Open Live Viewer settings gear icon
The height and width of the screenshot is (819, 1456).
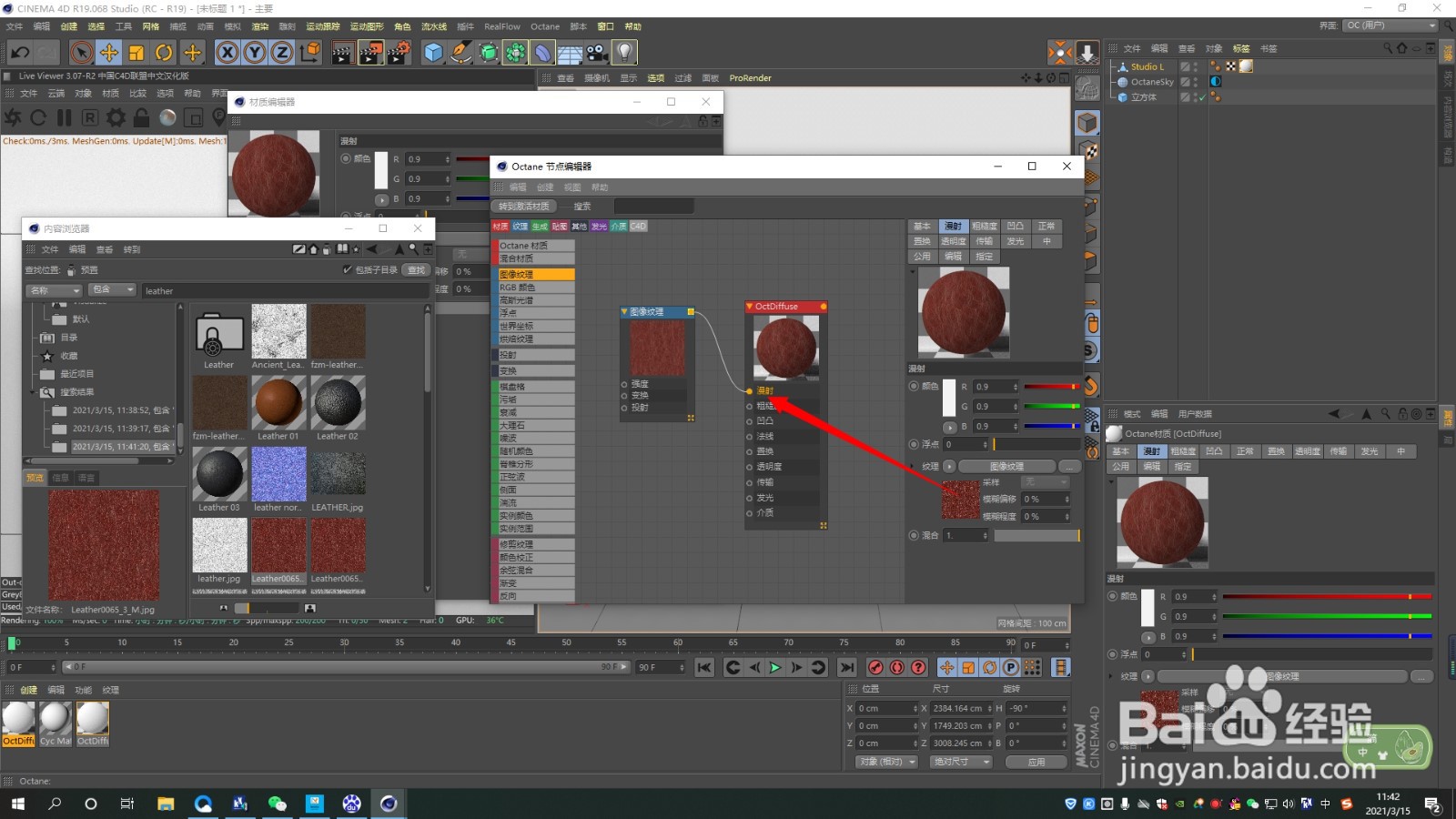[x=116, y=117]
